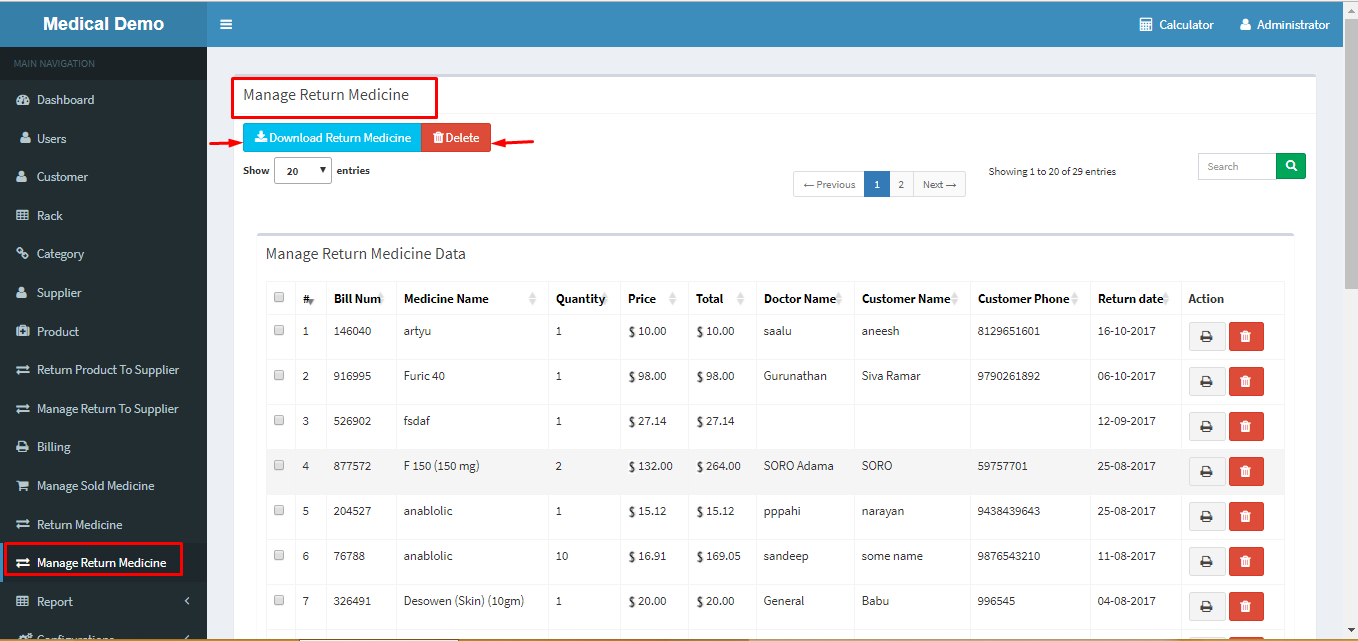Select page 1 in pagination
1358x641 pixels.
[876, 184]
